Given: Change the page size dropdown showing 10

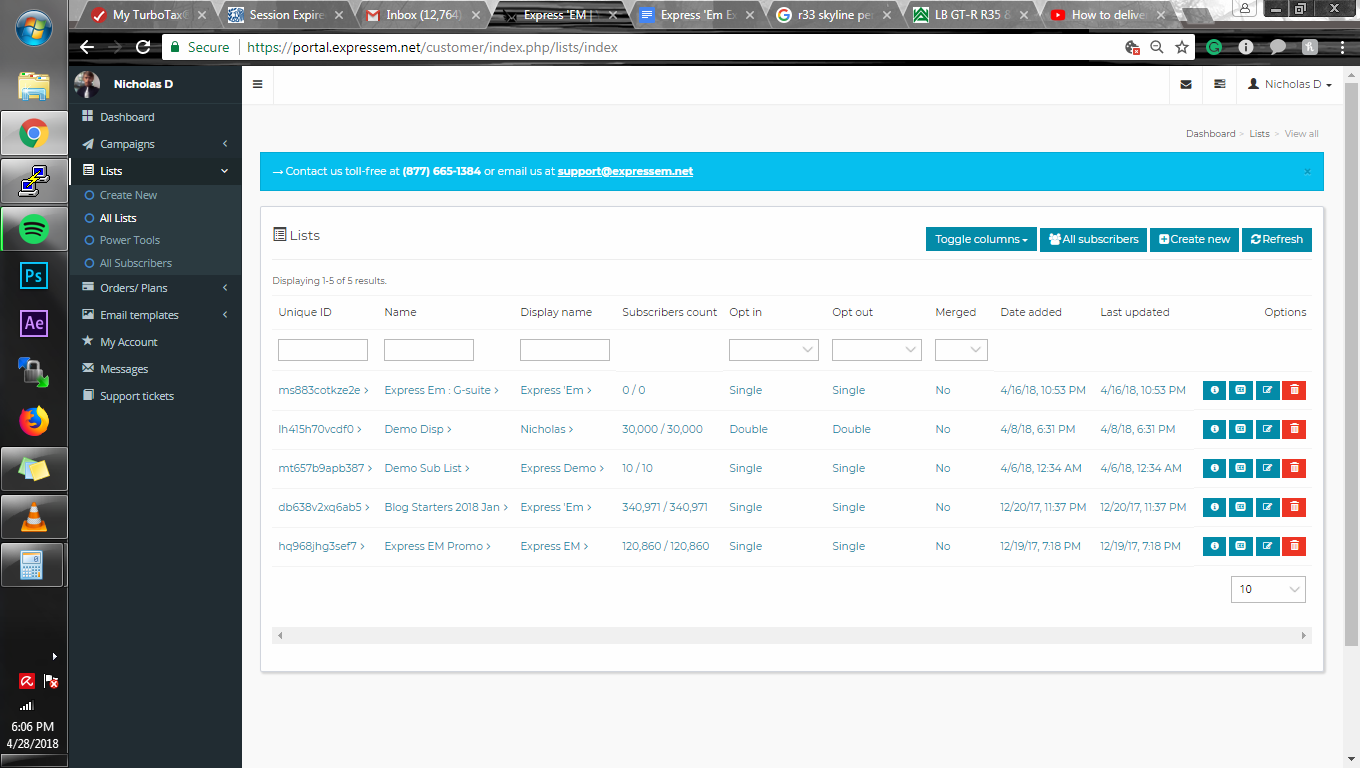Looking at the screenshot, I should tap(1268, 589).
